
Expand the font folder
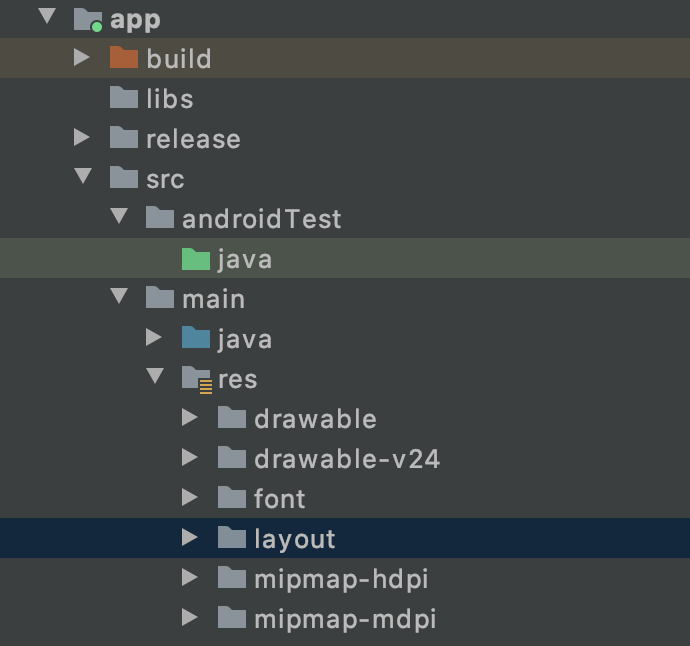click(190, 498)
